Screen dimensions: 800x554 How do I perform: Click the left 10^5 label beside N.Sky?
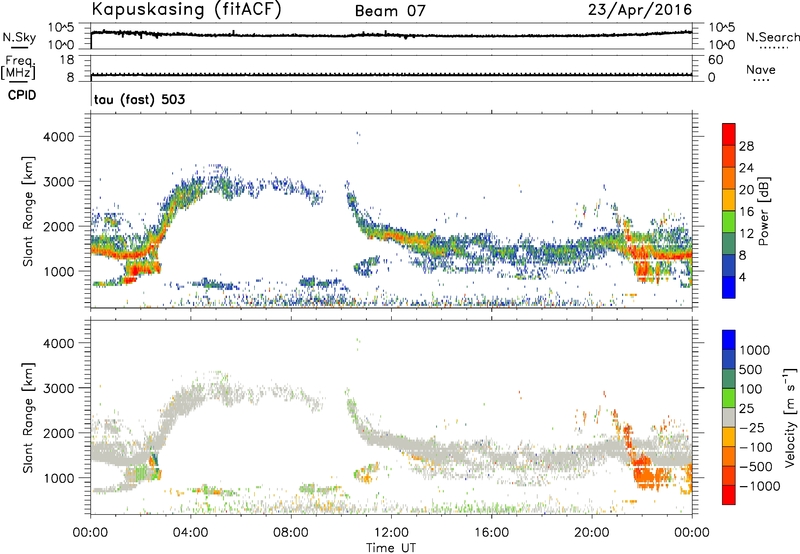pyautogui.click(x=61, y=28)
